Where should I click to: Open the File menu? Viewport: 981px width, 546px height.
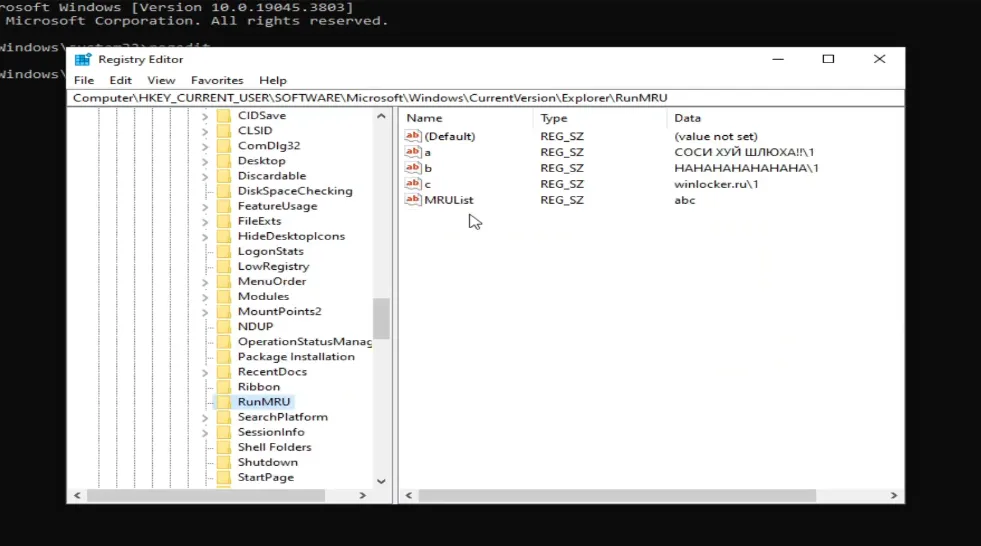84,80
